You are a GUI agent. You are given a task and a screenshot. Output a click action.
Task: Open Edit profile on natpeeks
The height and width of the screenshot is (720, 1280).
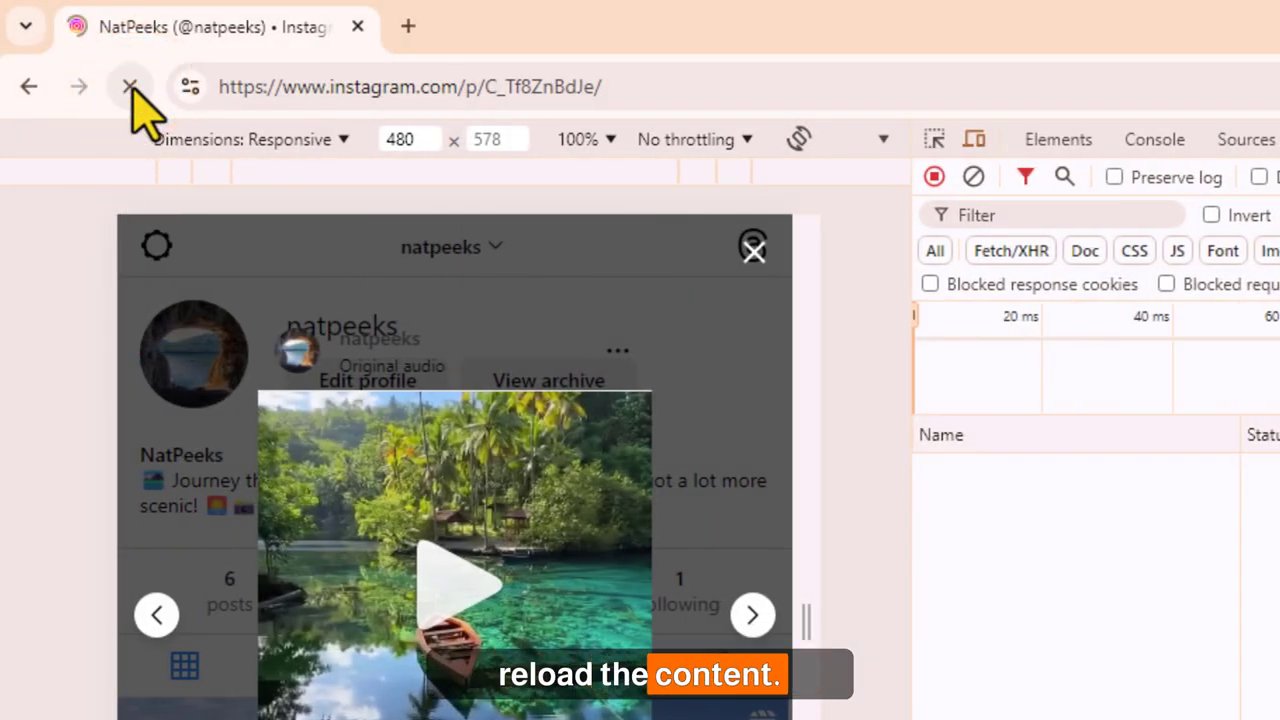[367, 380]
